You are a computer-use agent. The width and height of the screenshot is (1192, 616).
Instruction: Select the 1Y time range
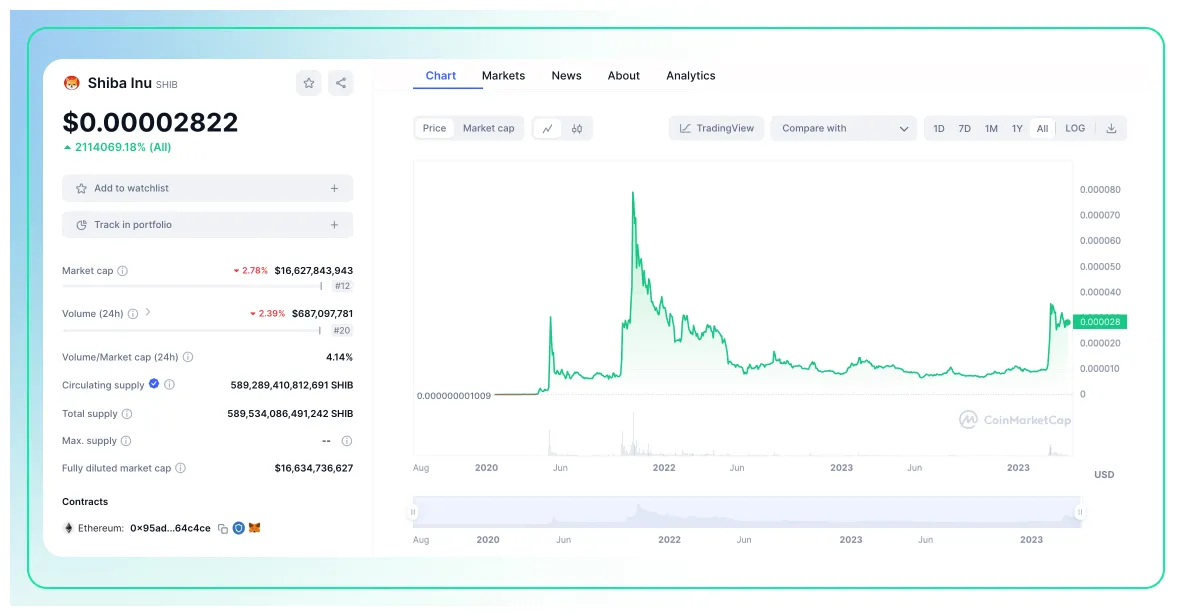pos(1017,128)
